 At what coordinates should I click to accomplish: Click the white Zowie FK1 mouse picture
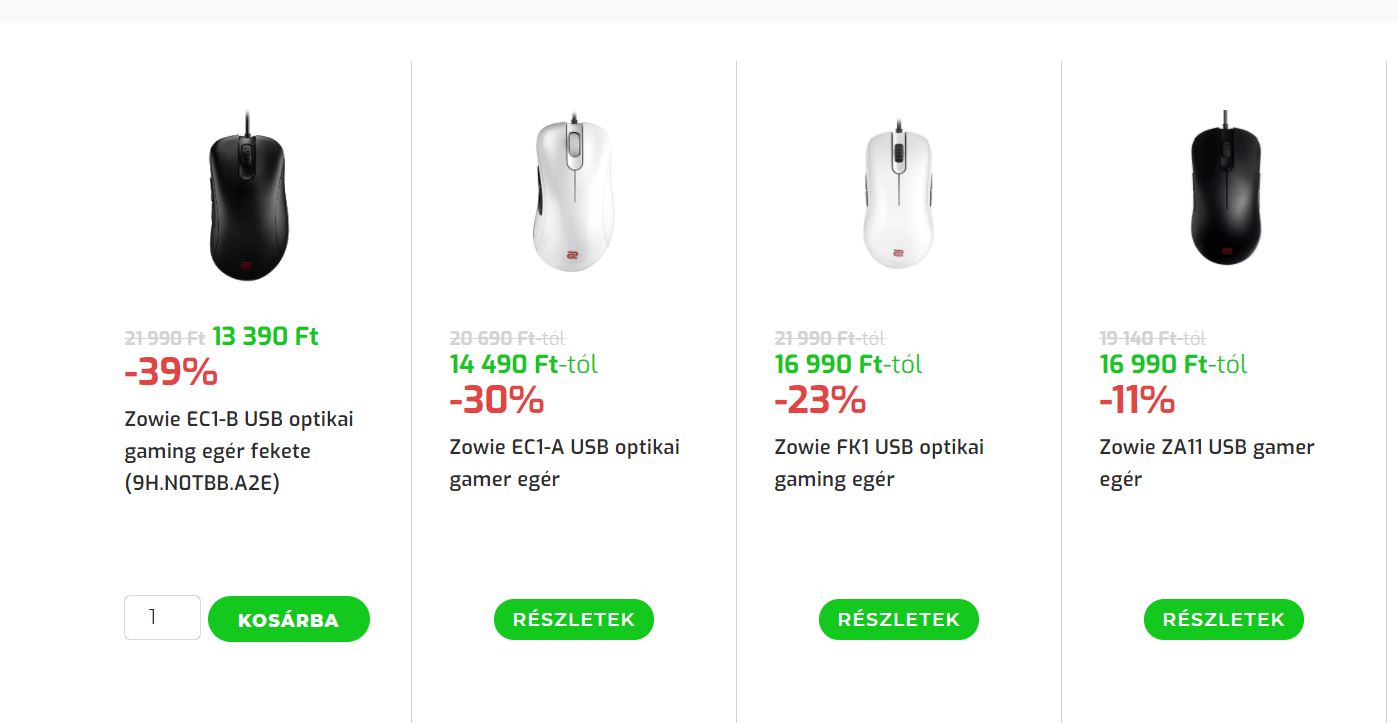tap(898, 195)
